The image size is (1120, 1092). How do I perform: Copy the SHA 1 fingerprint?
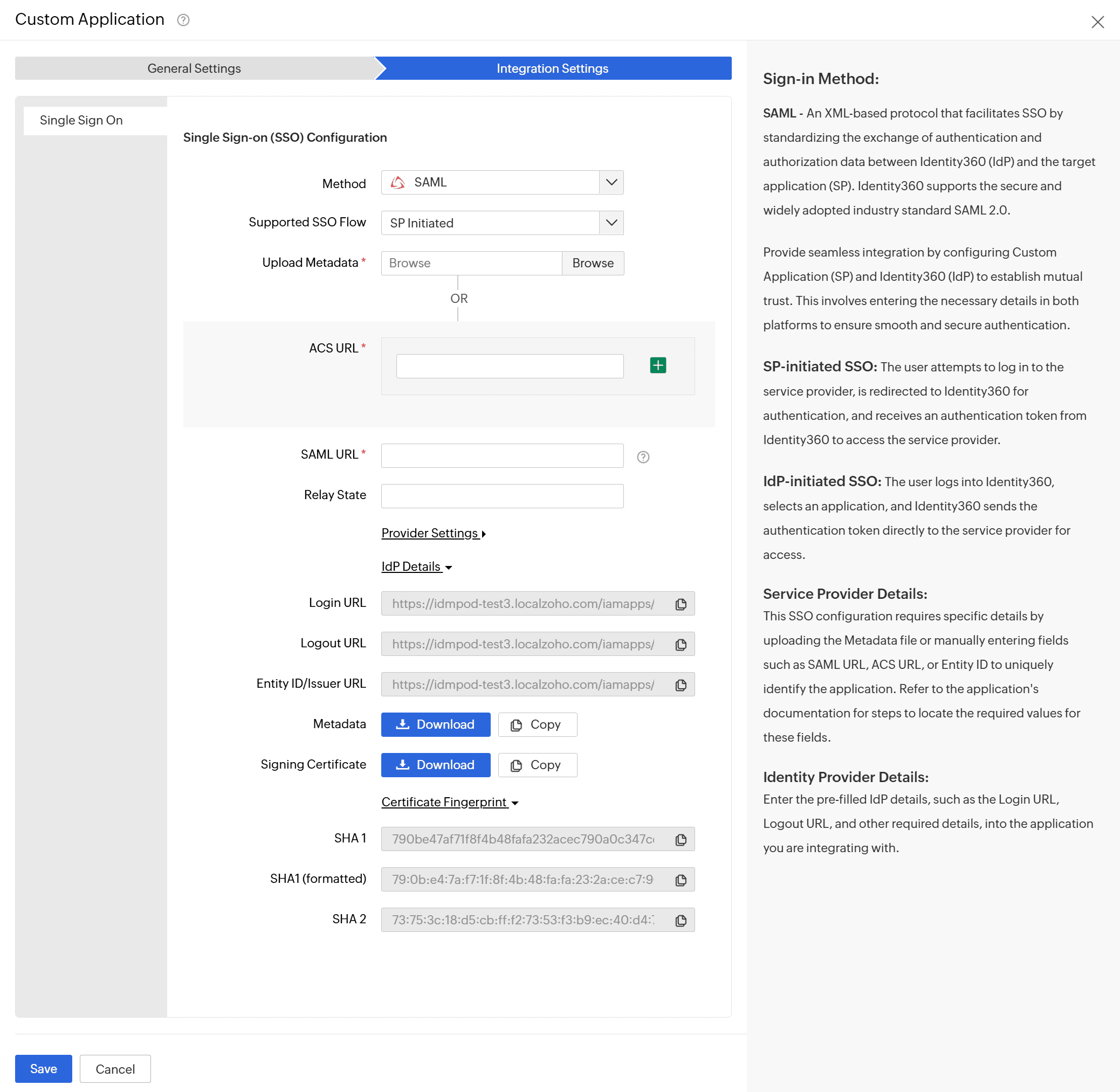[x=681, y=840]
